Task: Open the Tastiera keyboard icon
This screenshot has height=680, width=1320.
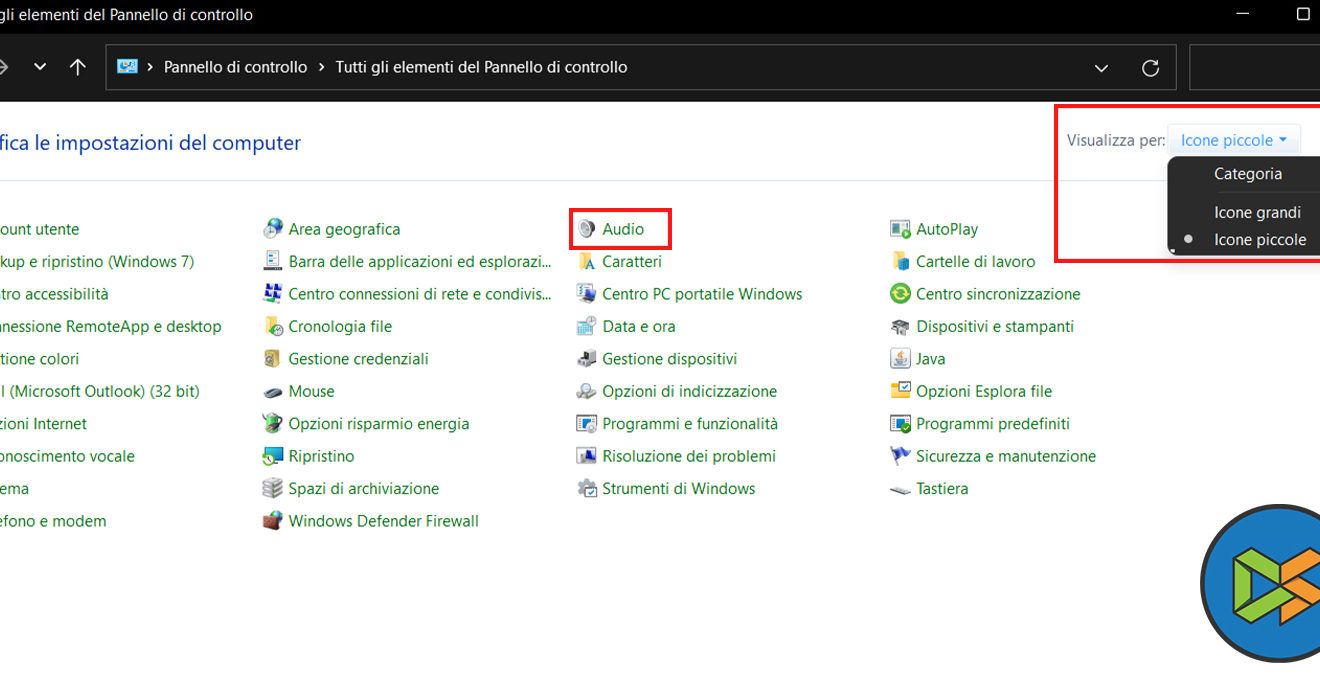Action: (900, 489)
